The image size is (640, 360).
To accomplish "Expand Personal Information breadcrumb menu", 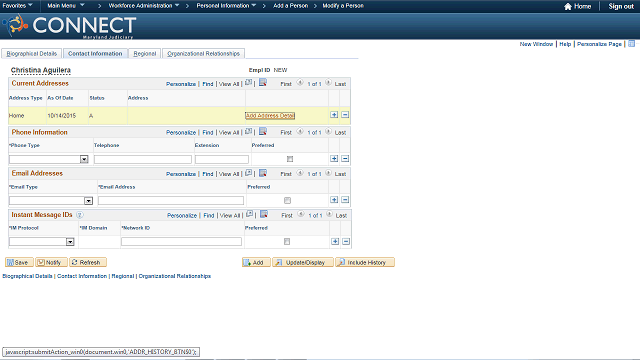I will (226, 6).
